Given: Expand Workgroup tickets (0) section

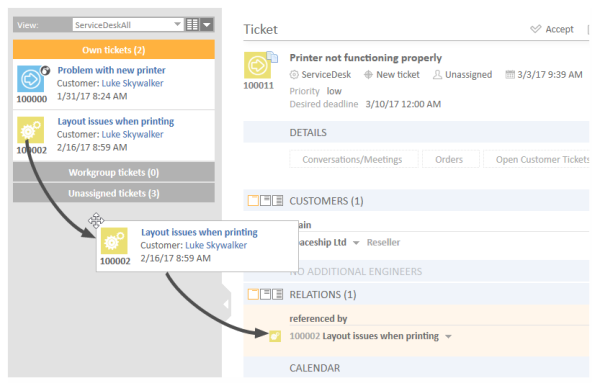Looking at the screenshot, I should point(114,172).
